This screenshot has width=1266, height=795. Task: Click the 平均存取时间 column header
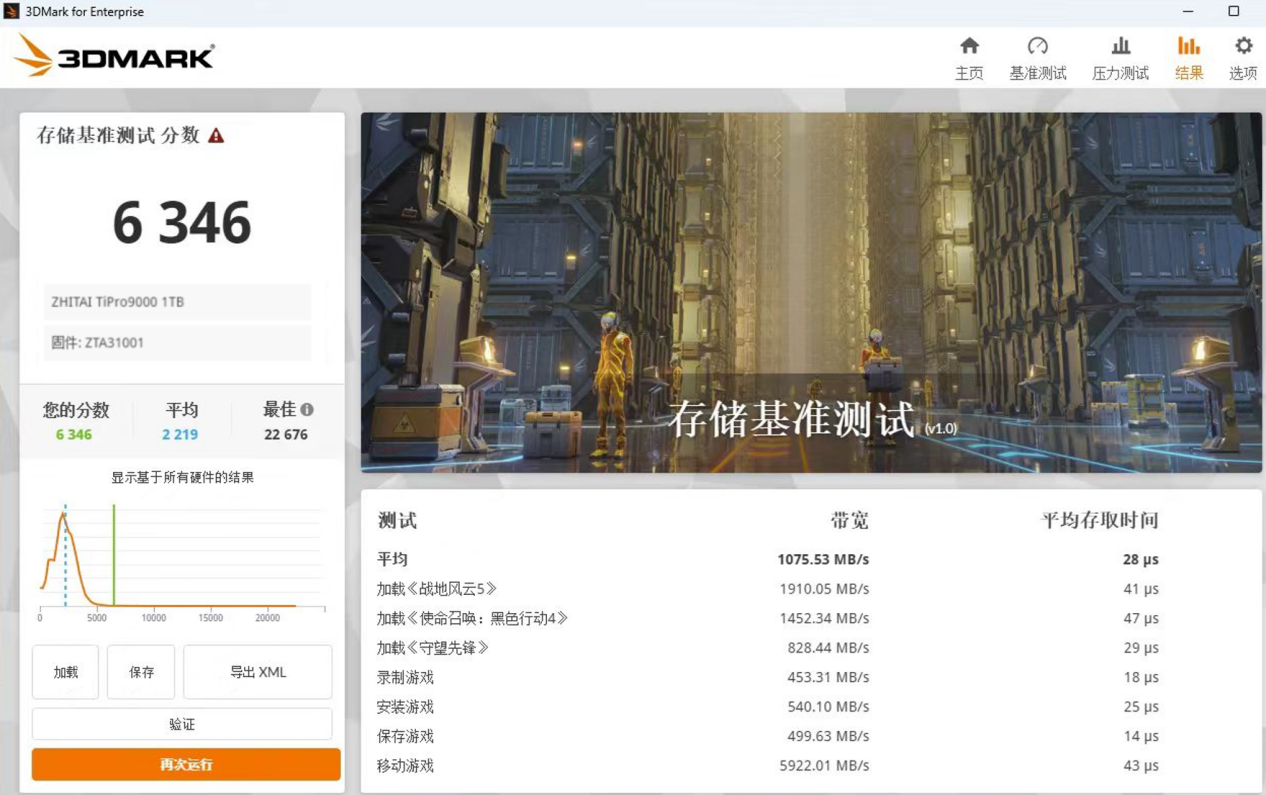click(x=1100, y=520)
